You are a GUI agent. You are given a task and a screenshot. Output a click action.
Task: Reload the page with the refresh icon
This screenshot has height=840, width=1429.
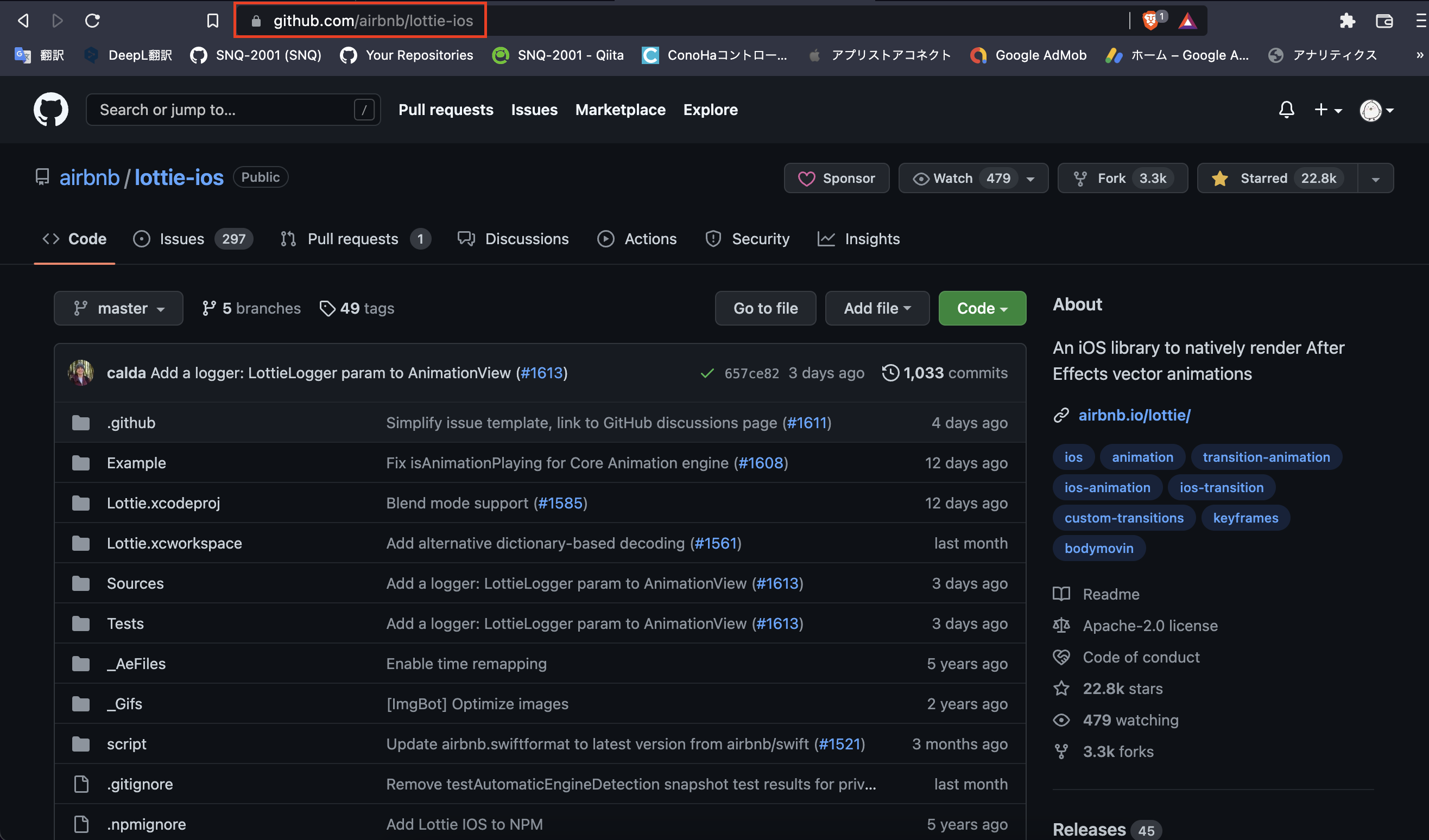pos(92,21)
